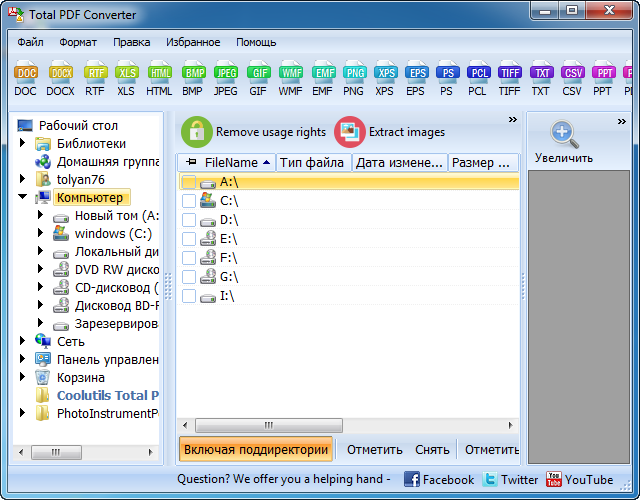This screenshot has height=500, width=640.
Task: Click the Extract images icon
Action: click(x=350, y=132)
